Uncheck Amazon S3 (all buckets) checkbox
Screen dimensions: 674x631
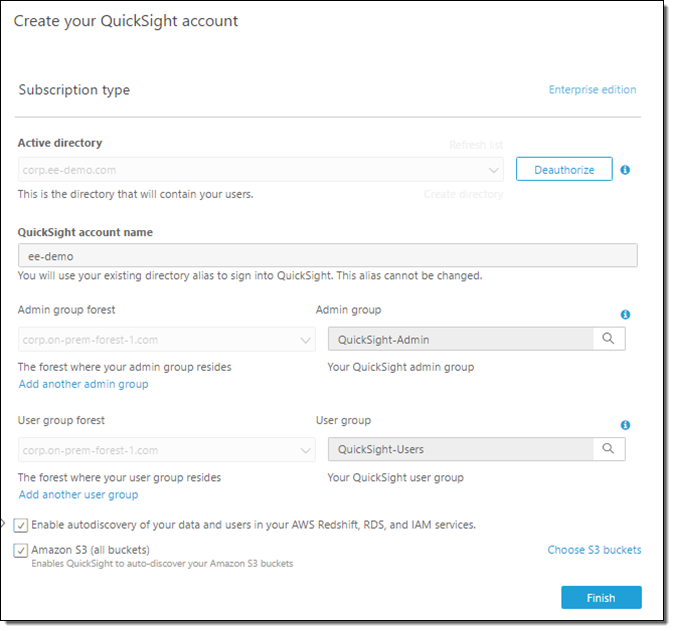22,550
